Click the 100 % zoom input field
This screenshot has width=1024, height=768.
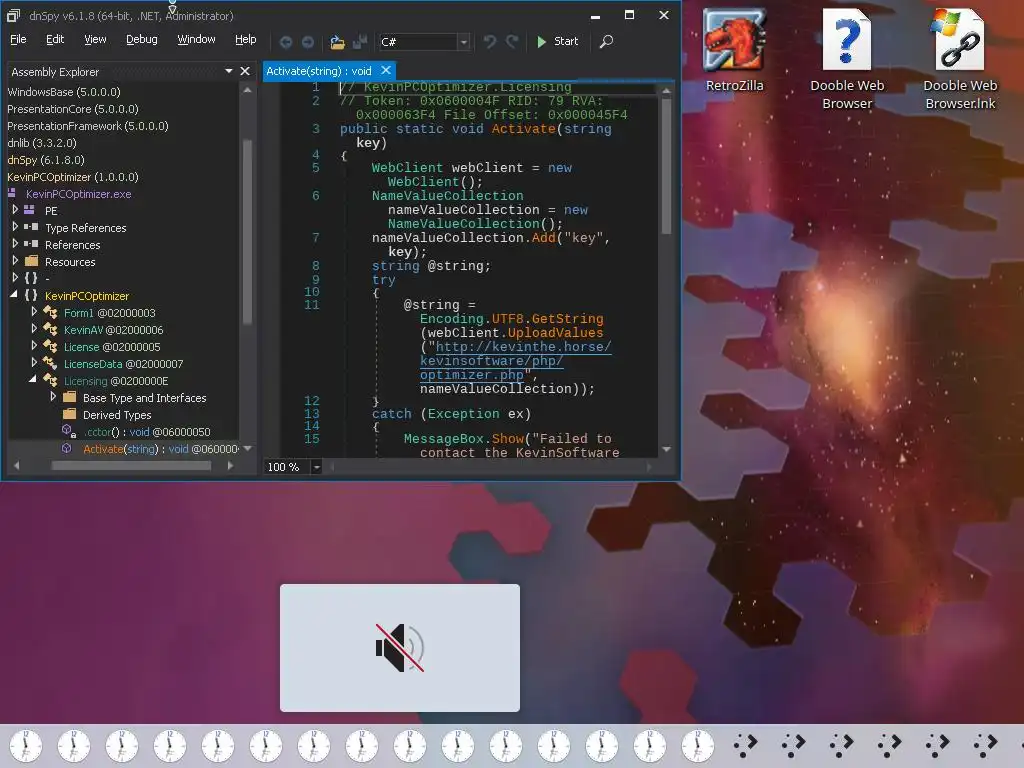[287, 467]
